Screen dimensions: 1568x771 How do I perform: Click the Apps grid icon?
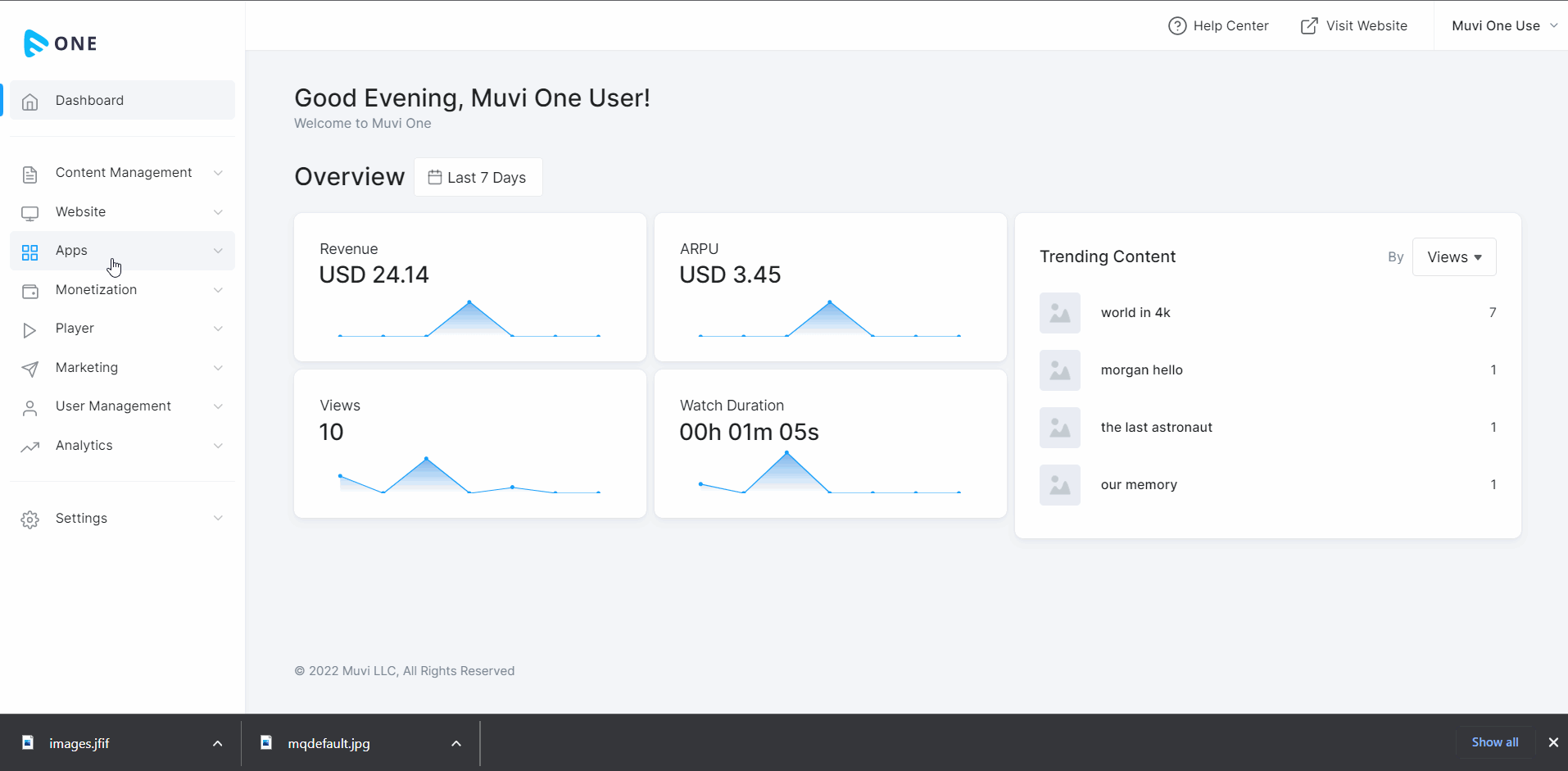click(30, 252)
